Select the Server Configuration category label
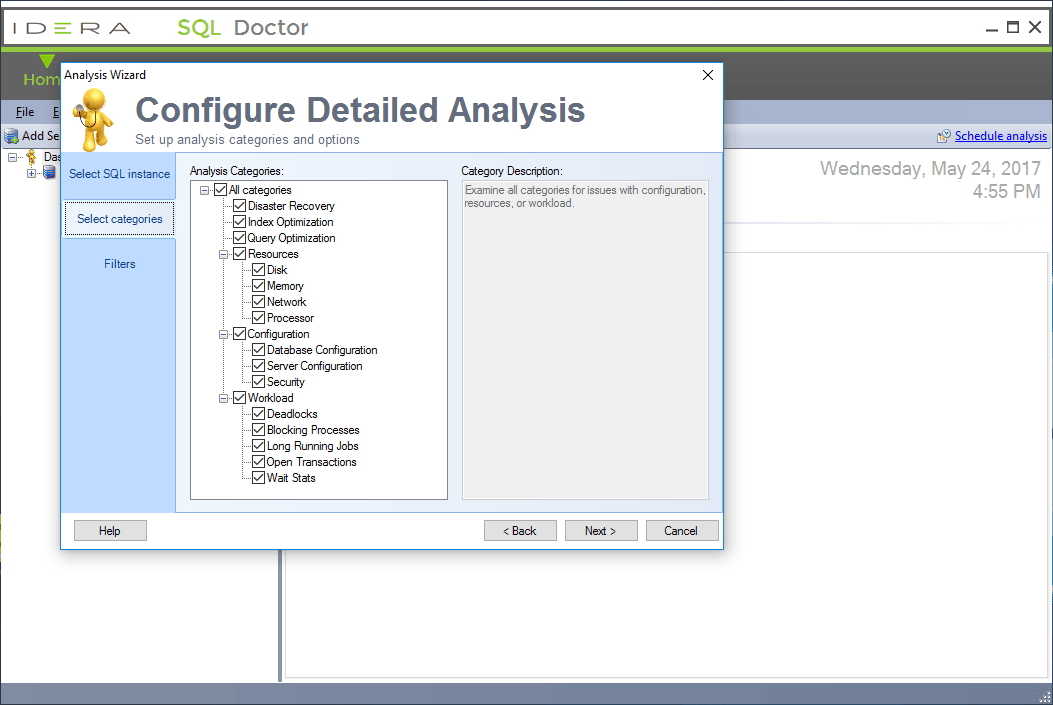 tap(314, 366)
